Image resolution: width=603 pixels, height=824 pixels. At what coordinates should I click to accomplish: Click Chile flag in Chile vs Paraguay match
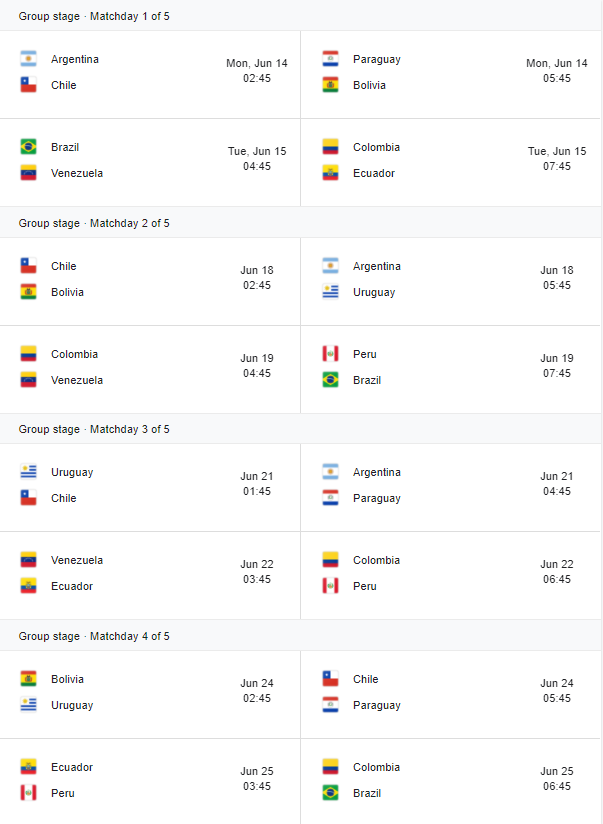tap(330, 678)
